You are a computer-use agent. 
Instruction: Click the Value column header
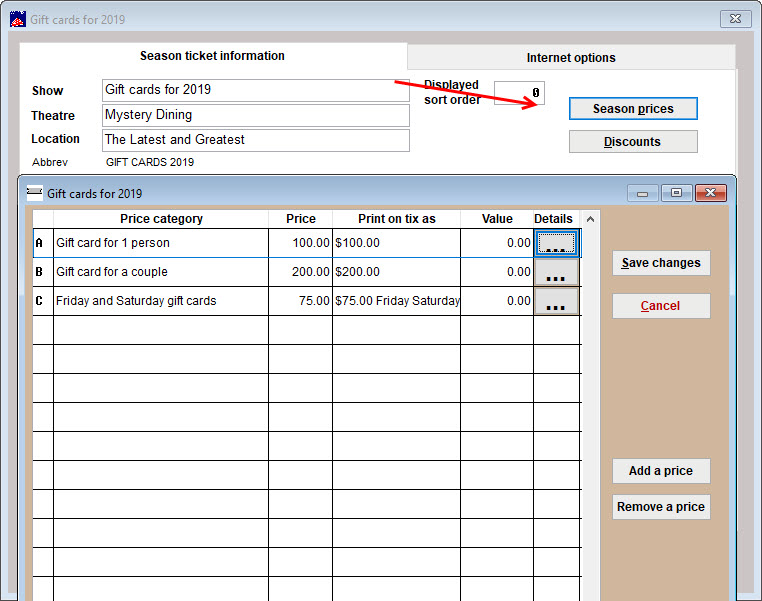pos(497,219)
